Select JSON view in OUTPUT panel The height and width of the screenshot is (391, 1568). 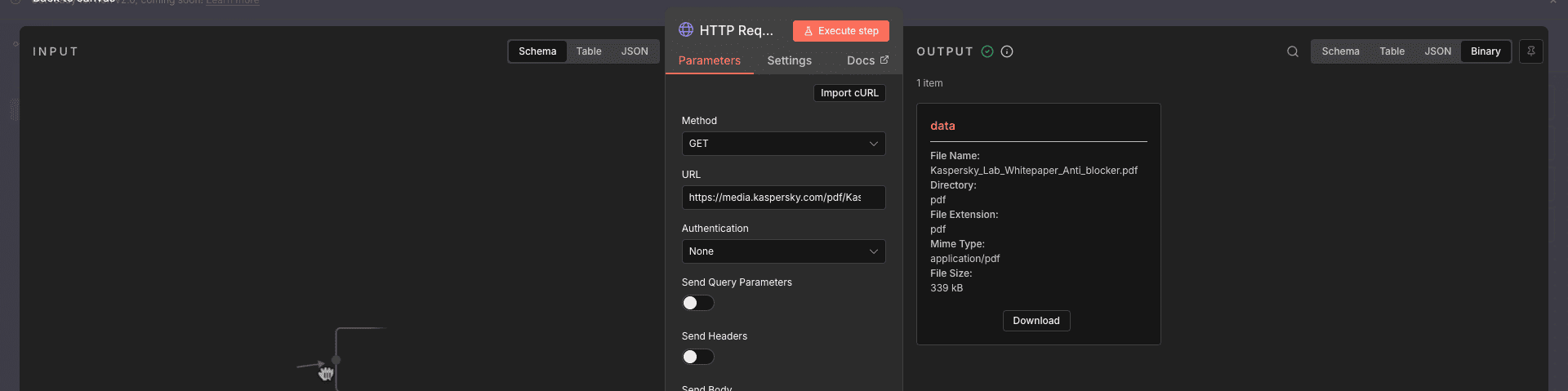[x=1437, y=51]
